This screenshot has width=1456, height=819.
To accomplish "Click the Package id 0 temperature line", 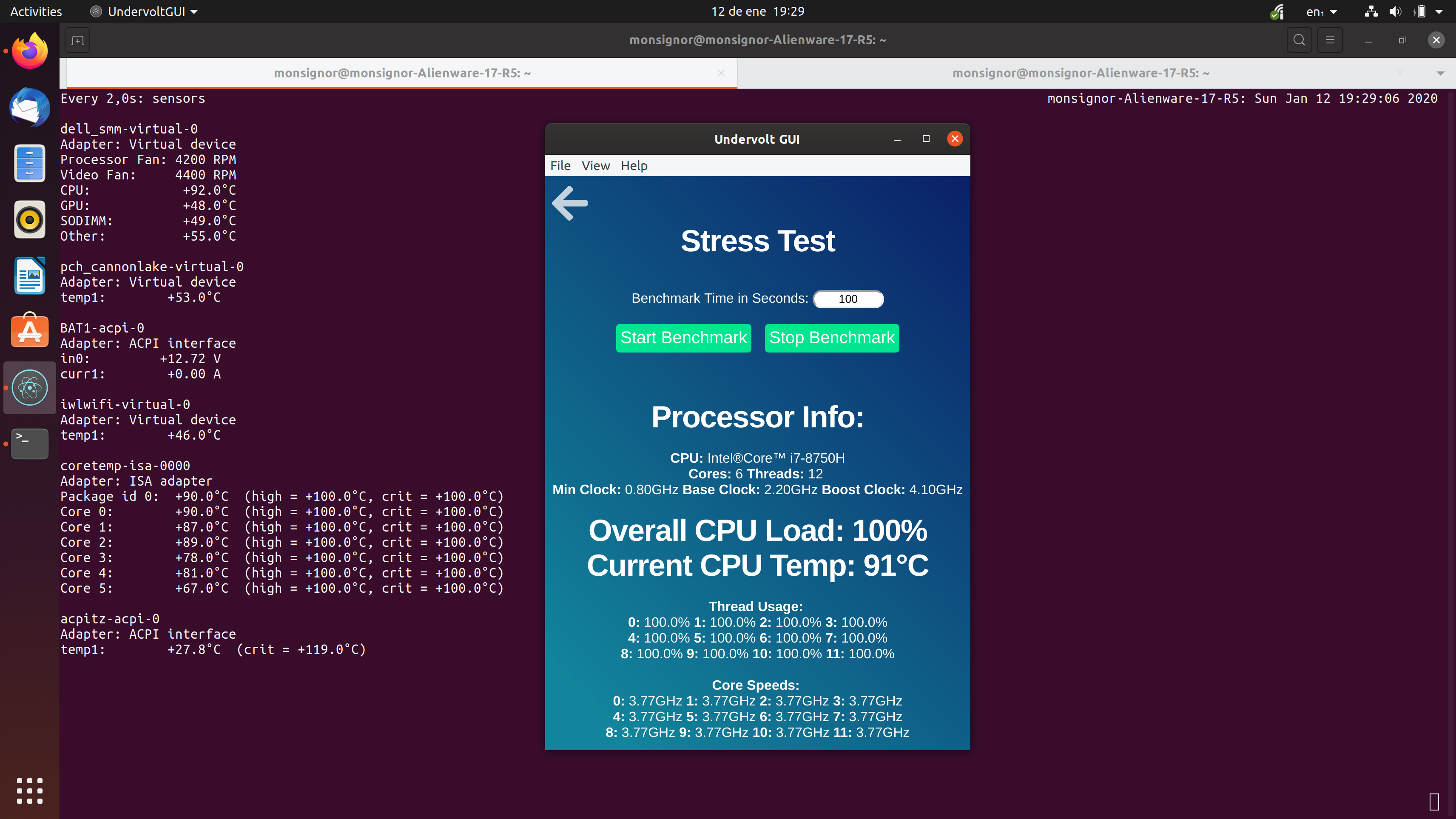I will coord(282,496).
